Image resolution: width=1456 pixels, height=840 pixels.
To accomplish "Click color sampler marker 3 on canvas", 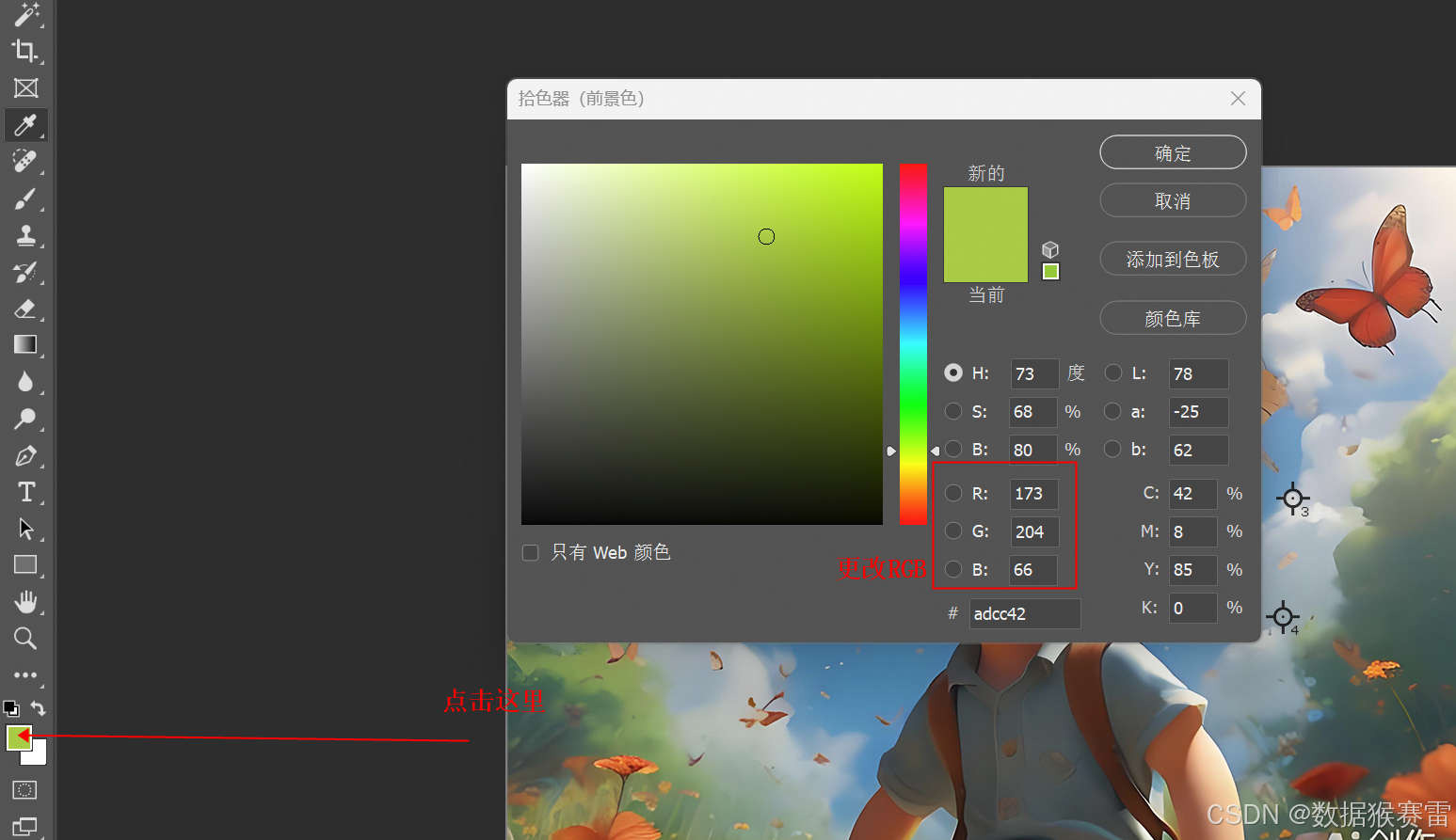I will coord(1292,499).
